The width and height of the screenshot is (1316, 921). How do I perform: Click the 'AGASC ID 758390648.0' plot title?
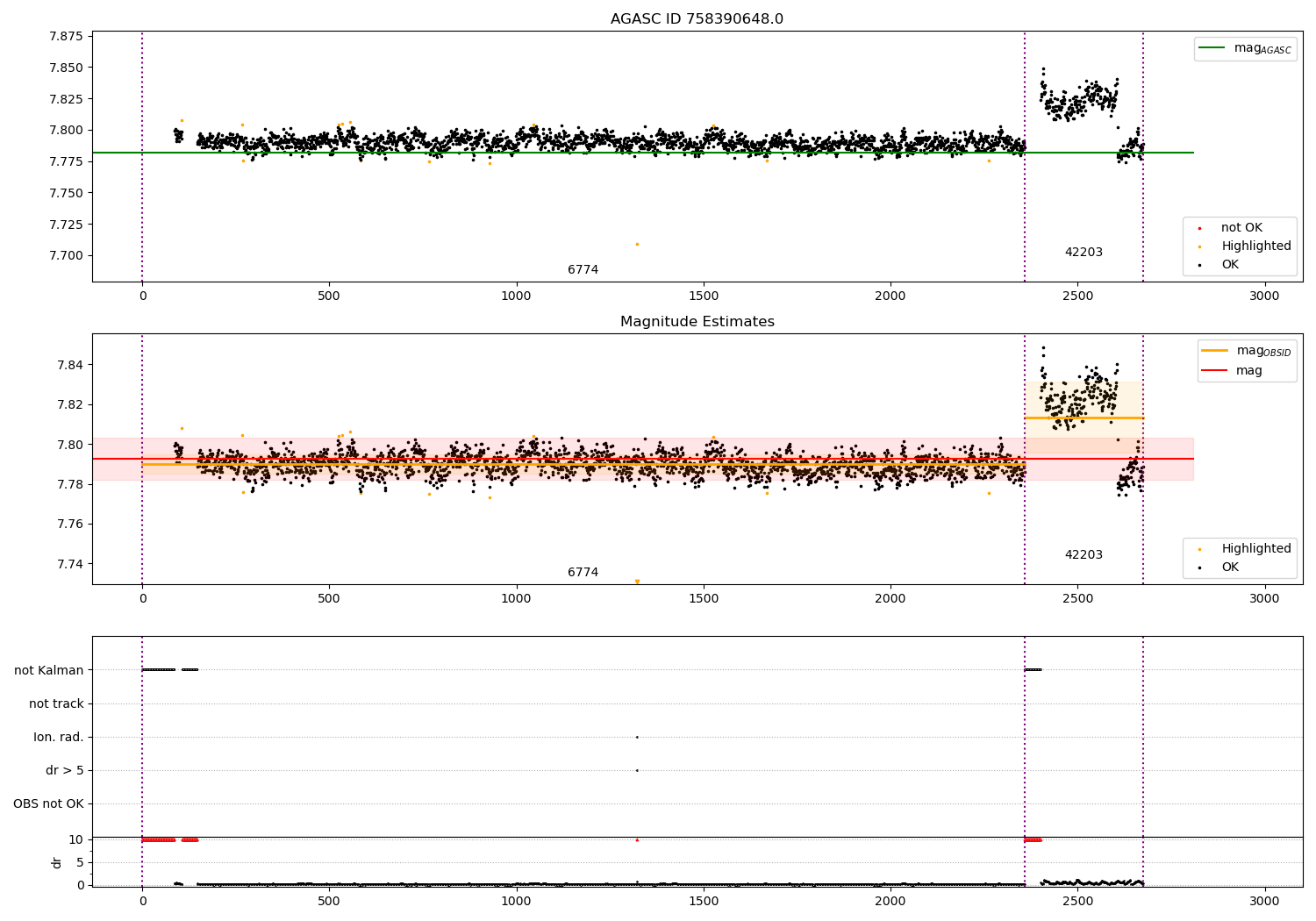click(x=697, y=19)
